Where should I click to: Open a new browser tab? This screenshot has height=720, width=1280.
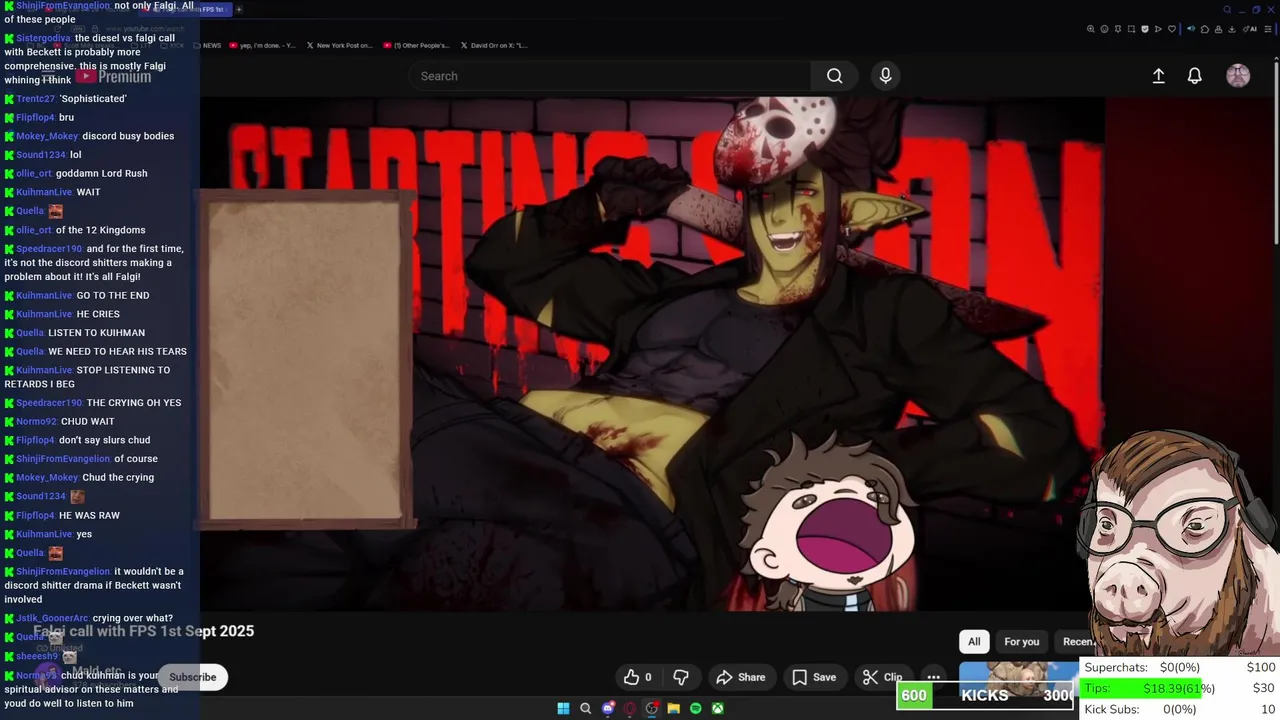point(239,9)
